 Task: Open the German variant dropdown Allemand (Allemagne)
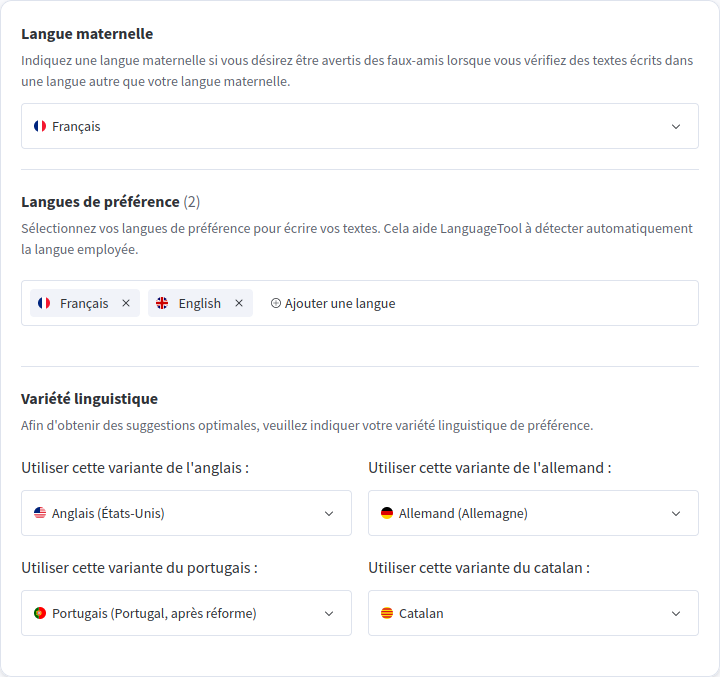(x=534, y=513)
